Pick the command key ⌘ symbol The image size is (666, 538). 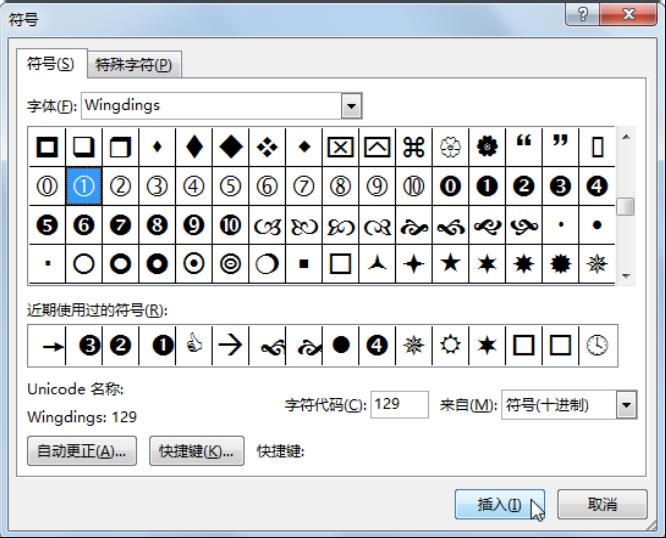click(413, 147)
